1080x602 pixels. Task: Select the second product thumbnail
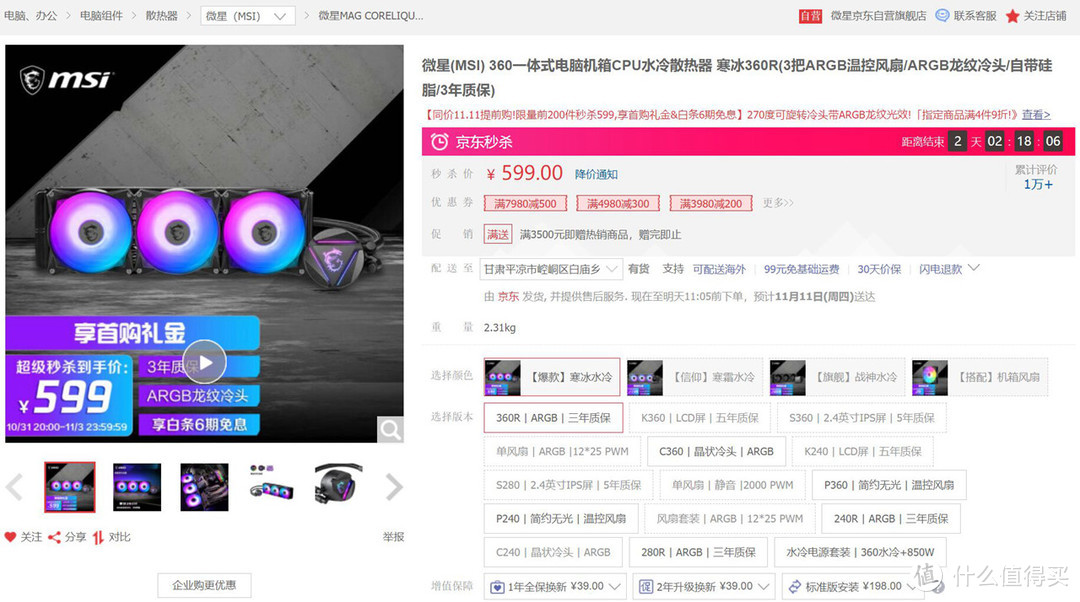pos(137,487)
